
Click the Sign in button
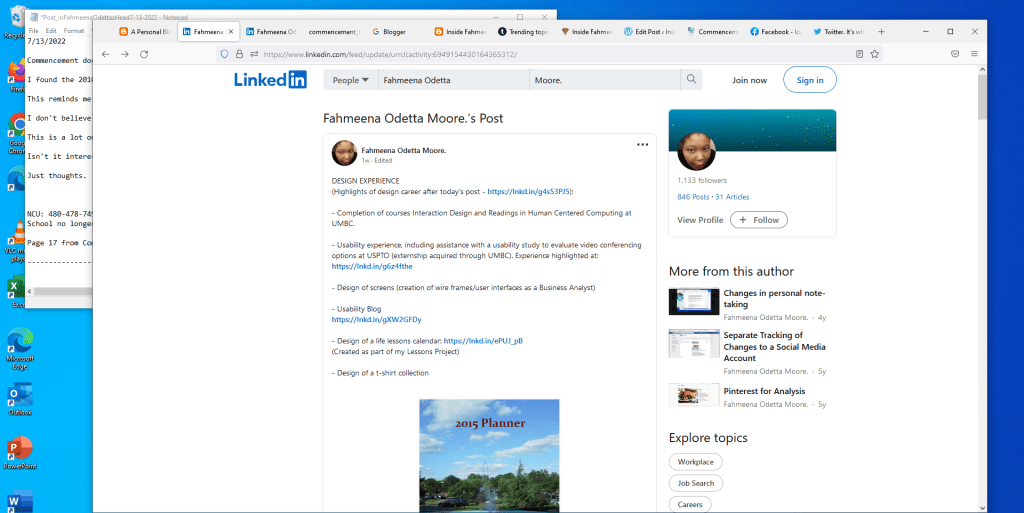[810, 80]
